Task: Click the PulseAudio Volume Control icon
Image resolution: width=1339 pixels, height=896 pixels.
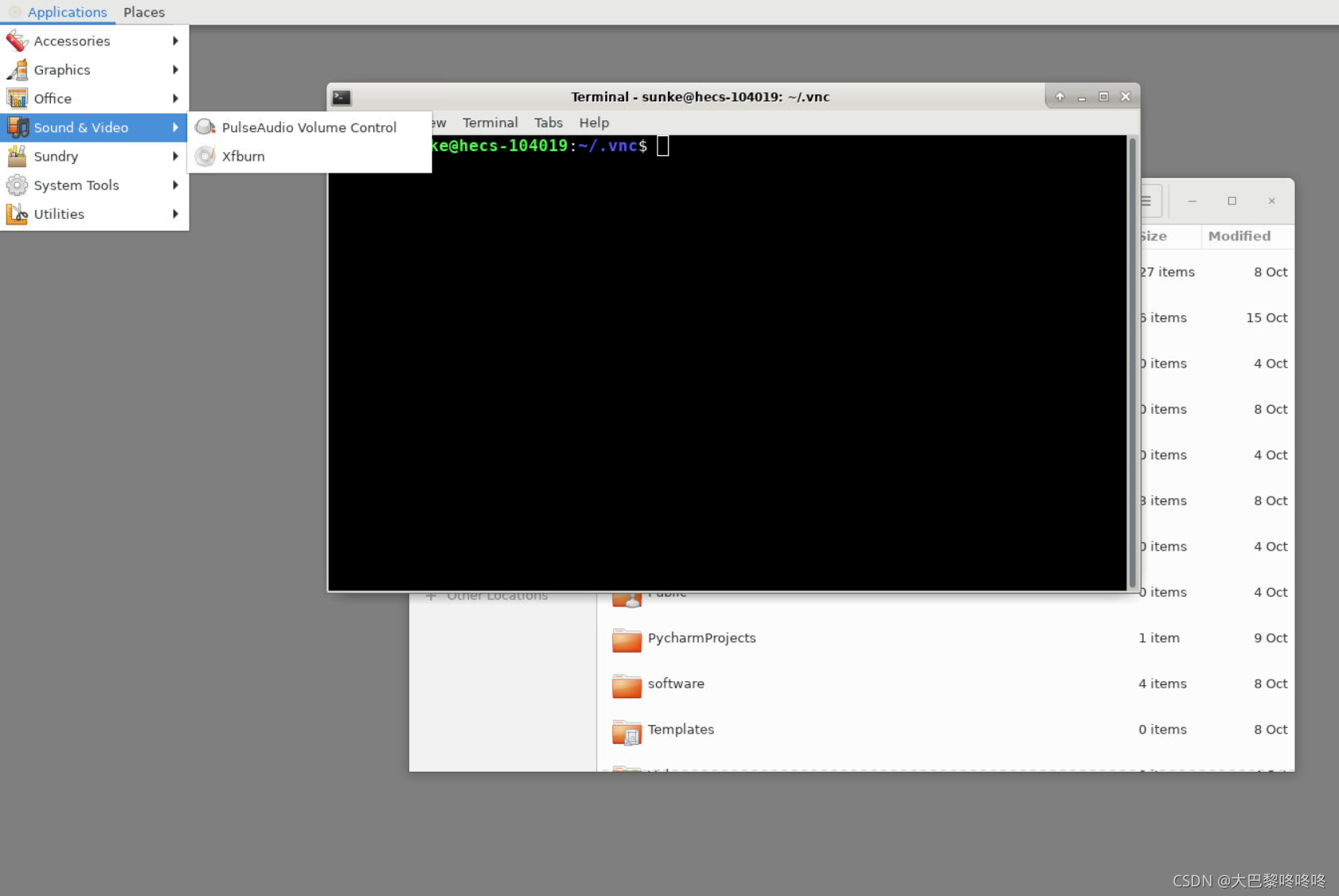Action: [205, 127]
